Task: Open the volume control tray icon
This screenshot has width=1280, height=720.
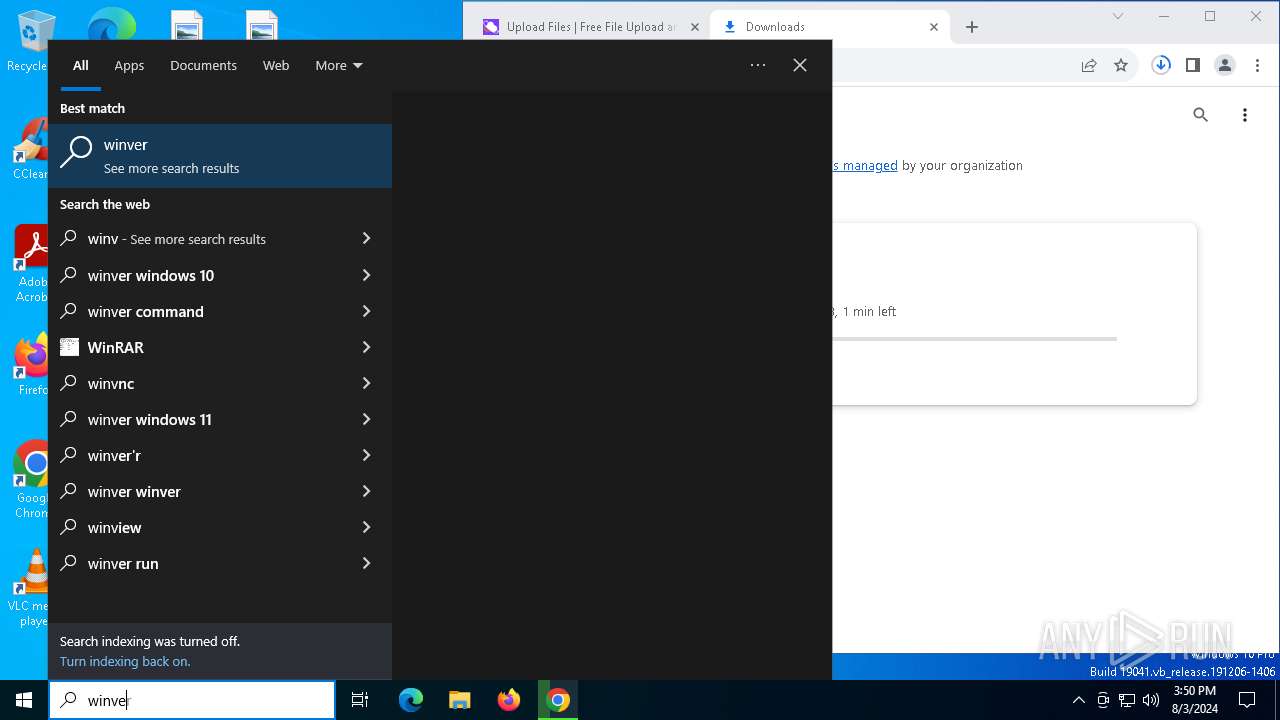Action: click(1151, 700)
